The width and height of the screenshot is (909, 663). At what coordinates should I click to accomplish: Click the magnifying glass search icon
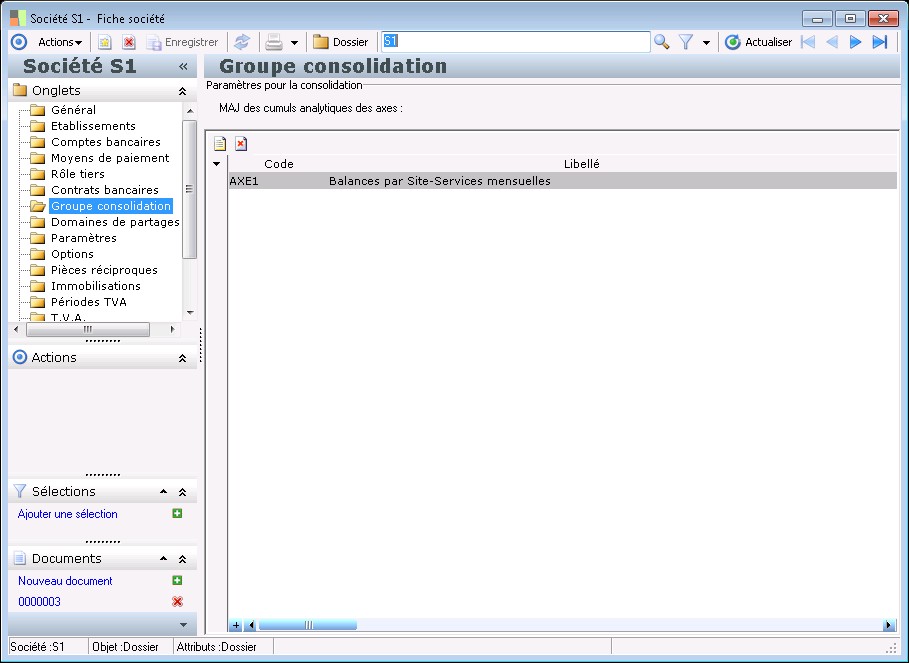pyautogui.click(x=661, y=42)
